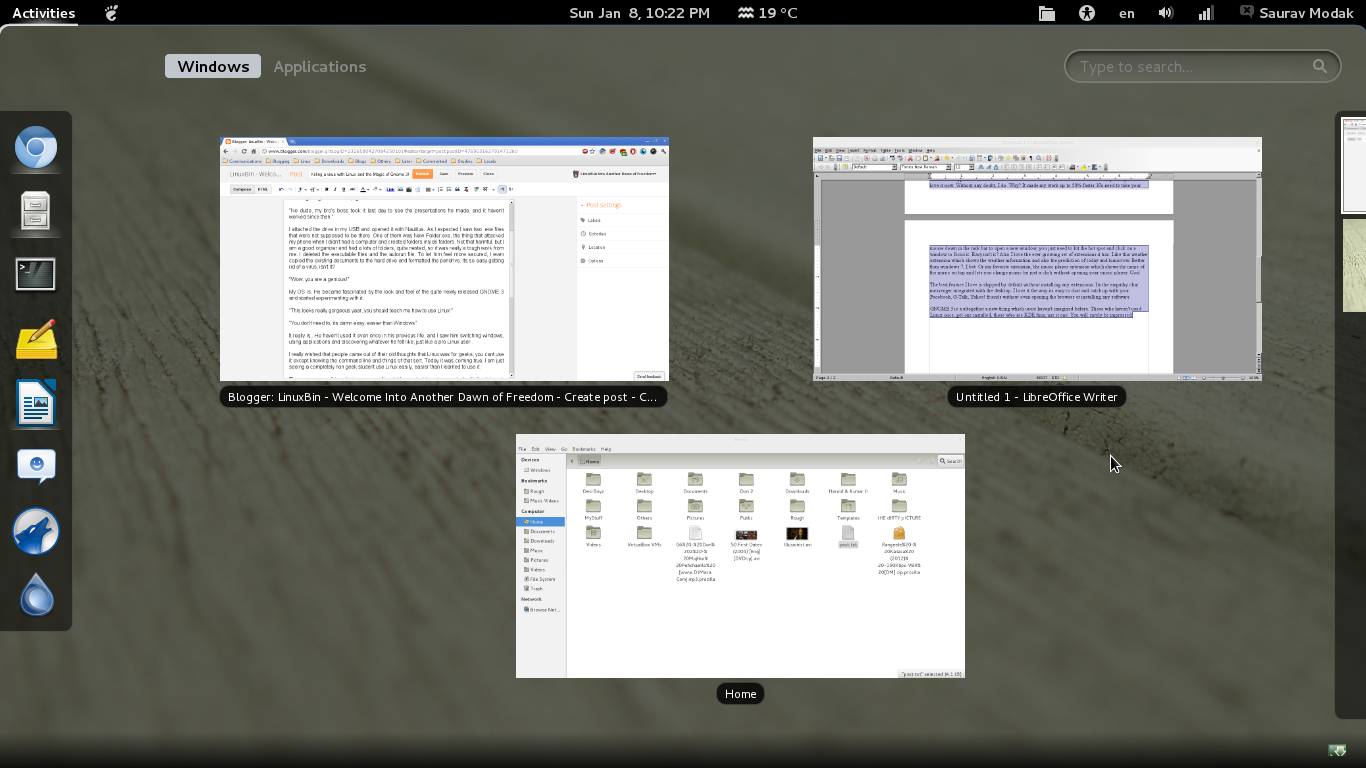
Task: Open Schedule in Blogger post settings
Action: pyautogui.click(x=596, y=234)
